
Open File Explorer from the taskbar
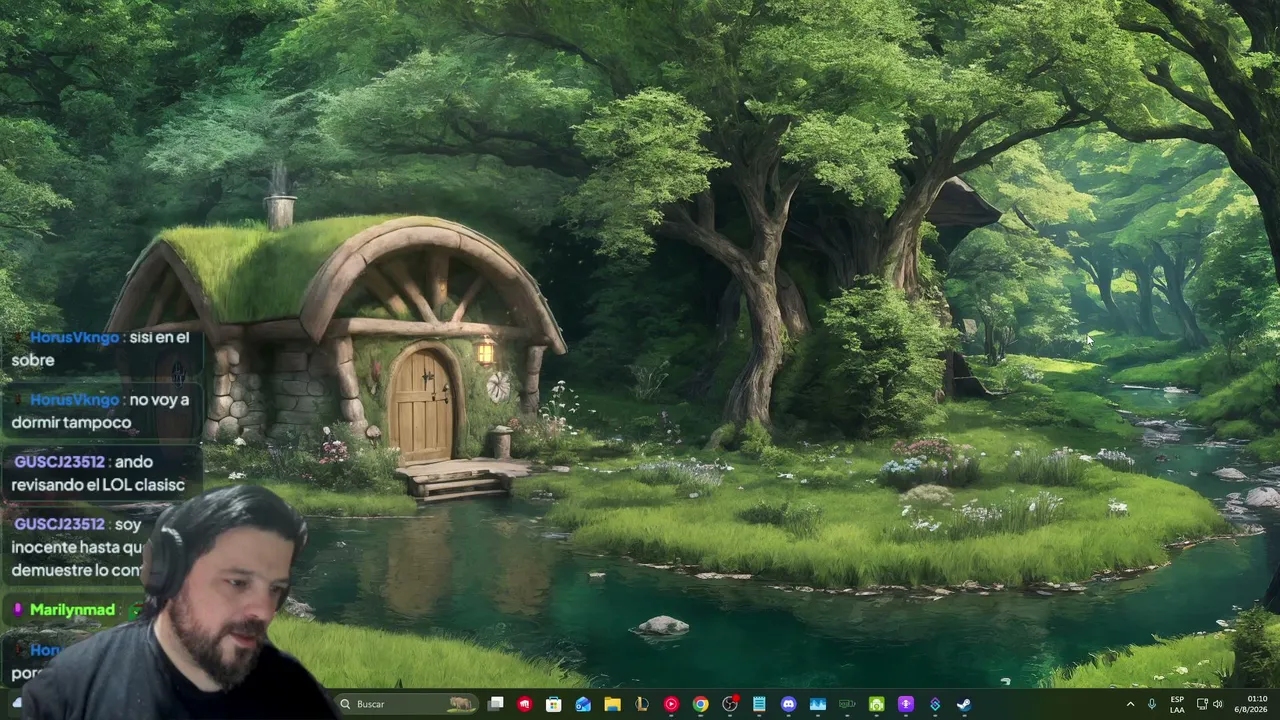612,704
